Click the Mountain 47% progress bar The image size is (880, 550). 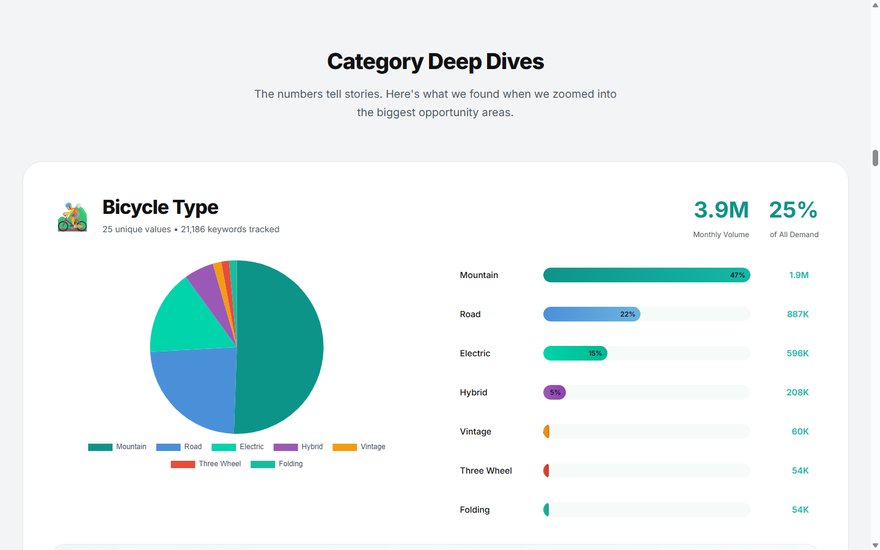pyautogui.click(x=647, y=275)
